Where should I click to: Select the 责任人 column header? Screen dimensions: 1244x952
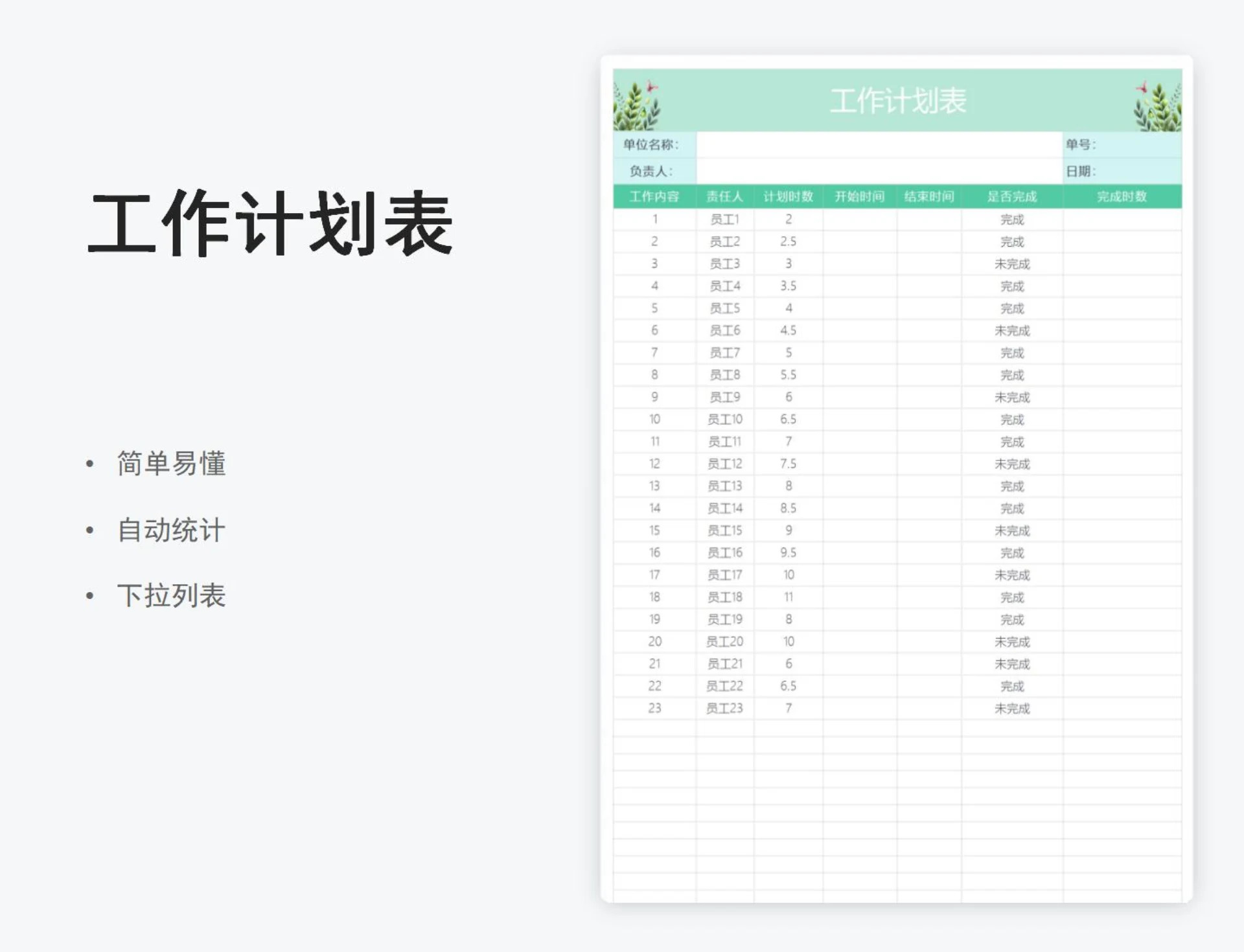click(x=726, y=197)
